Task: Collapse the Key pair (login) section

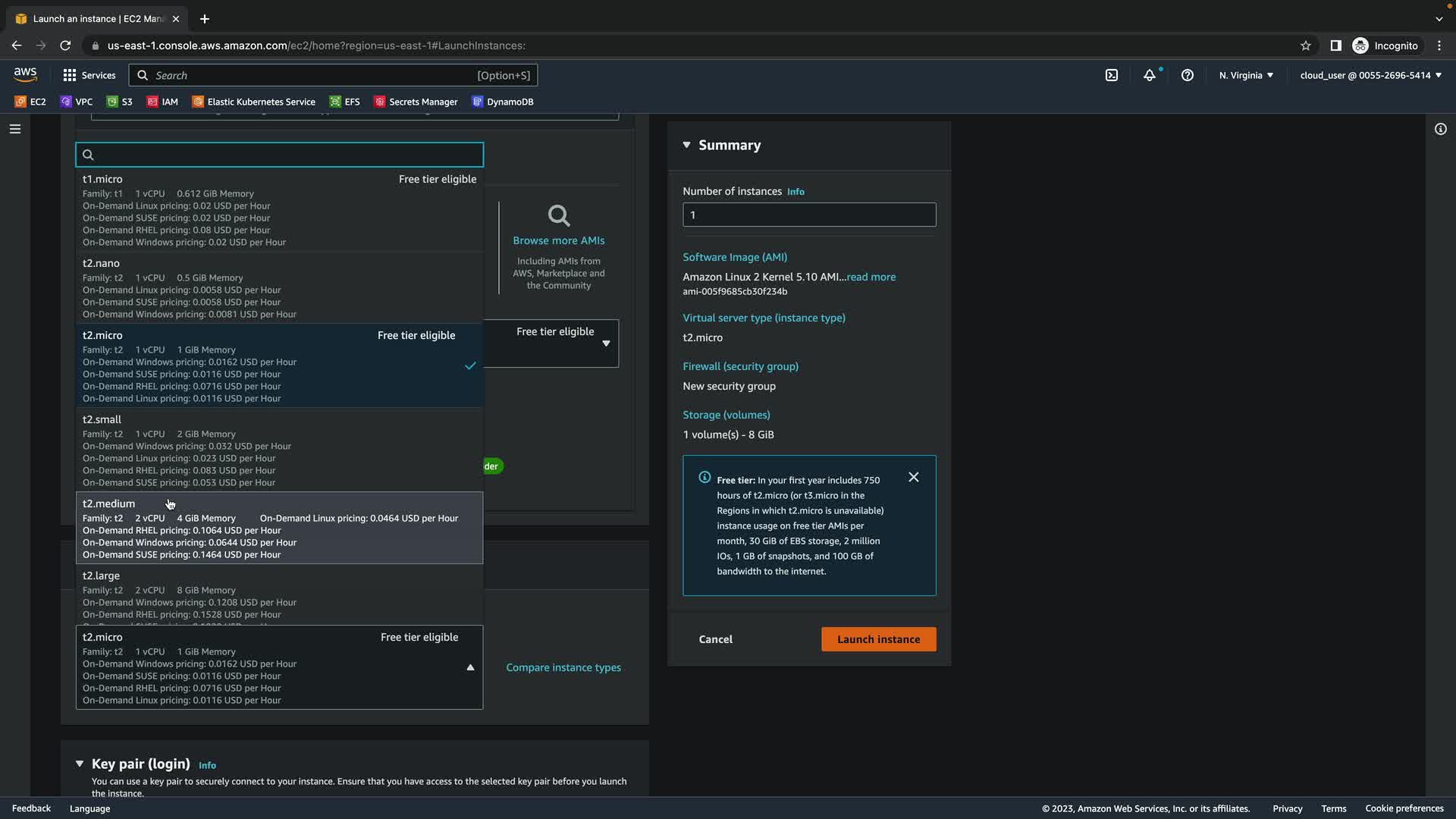Action: pyautogui.click(x=80, y=764)
